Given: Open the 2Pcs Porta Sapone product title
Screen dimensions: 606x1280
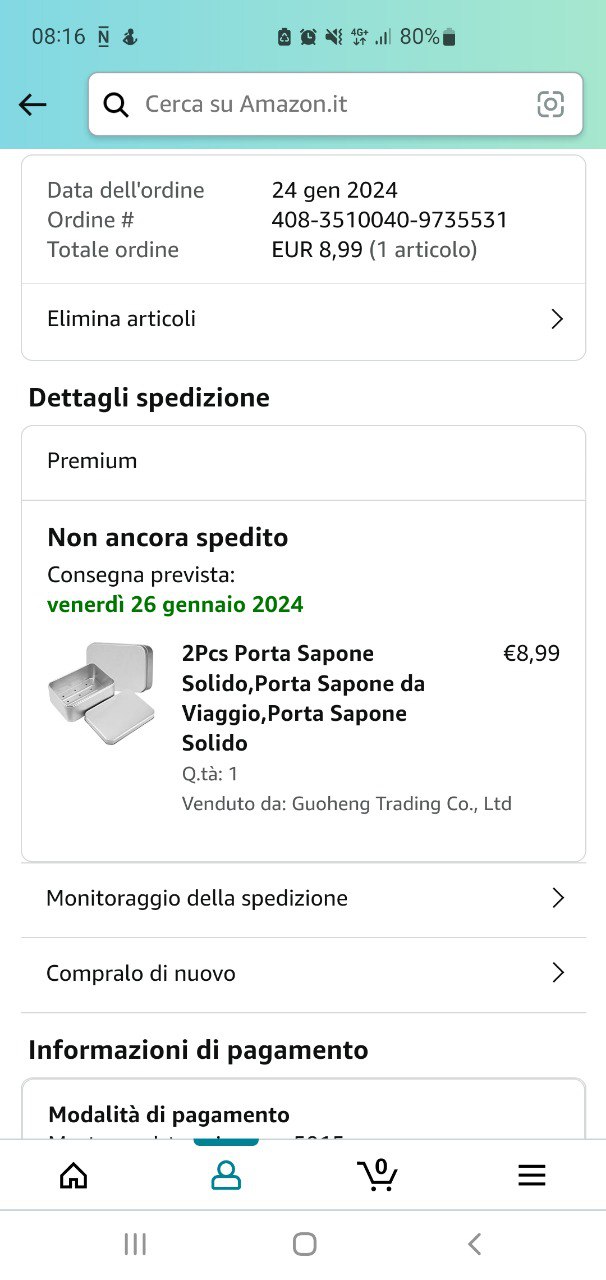Looking at the screenshot, I should click(303, 698).
